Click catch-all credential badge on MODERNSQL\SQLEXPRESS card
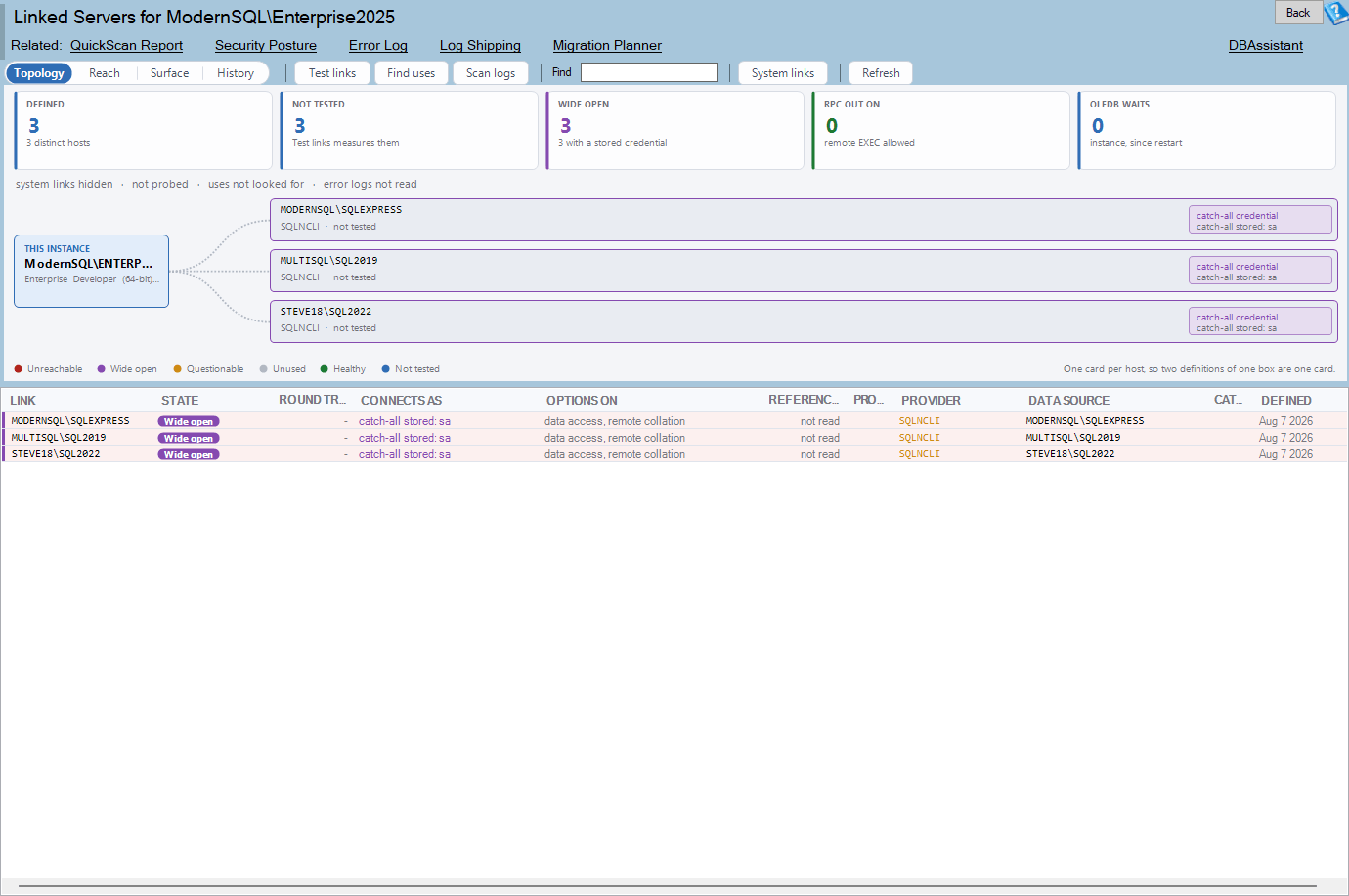The height and width of the screenshot is (896, 1349). pyautogui.click(x=1260, y=220)
